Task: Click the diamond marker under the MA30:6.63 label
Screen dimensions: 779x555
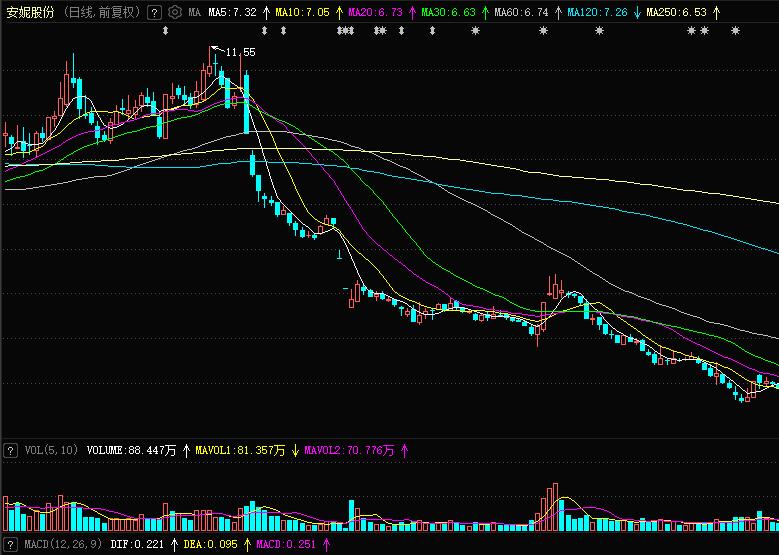Action: (x=432, y=31)
